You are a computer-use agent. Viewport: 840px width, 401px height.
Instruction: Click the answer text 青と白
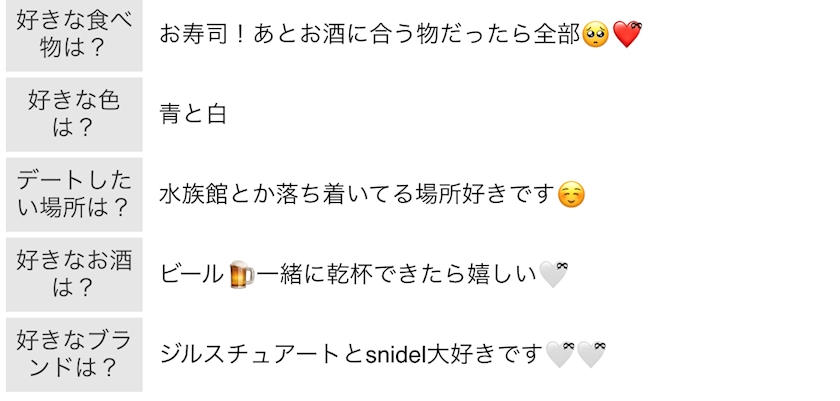pos(193,115)
